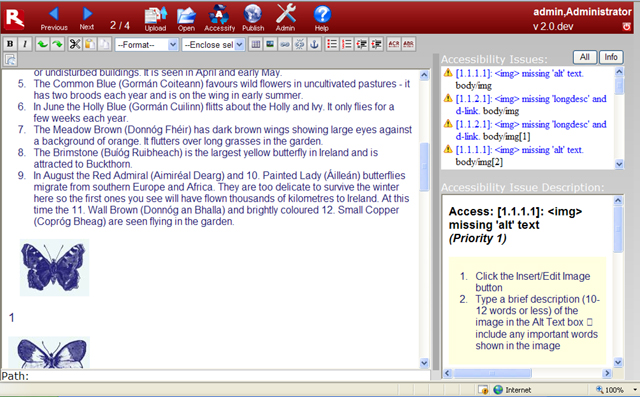Click the preview icon below Bold
This screenshot has height=397, width=640.
pyautogui.click(x=10, y=60)
